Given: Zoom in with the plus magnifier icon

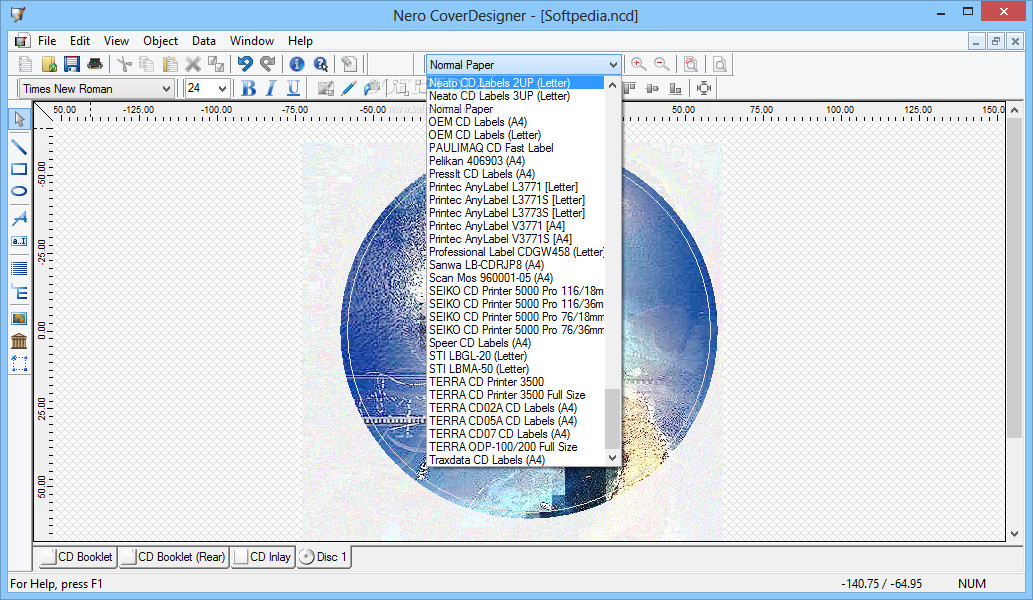Looking at the screenshot, I should [x=638, y=64].
